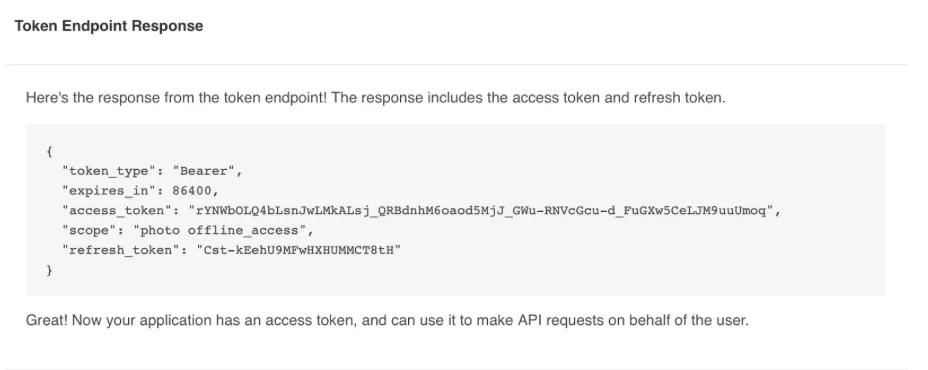Image resolution: width=928 pixels, height=370 pixels.
Task: Click the access_token value string
Action: click(x=481, y=211)
